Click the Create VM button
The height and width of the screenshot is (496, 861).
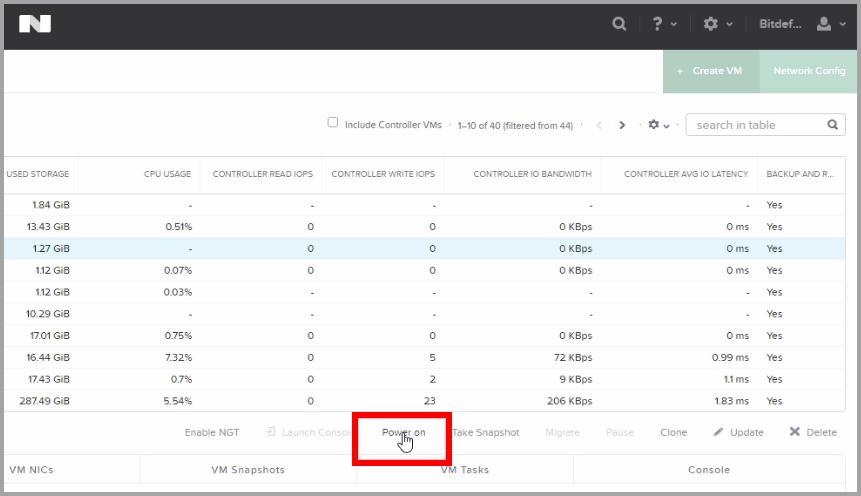[x=709, y=71]
